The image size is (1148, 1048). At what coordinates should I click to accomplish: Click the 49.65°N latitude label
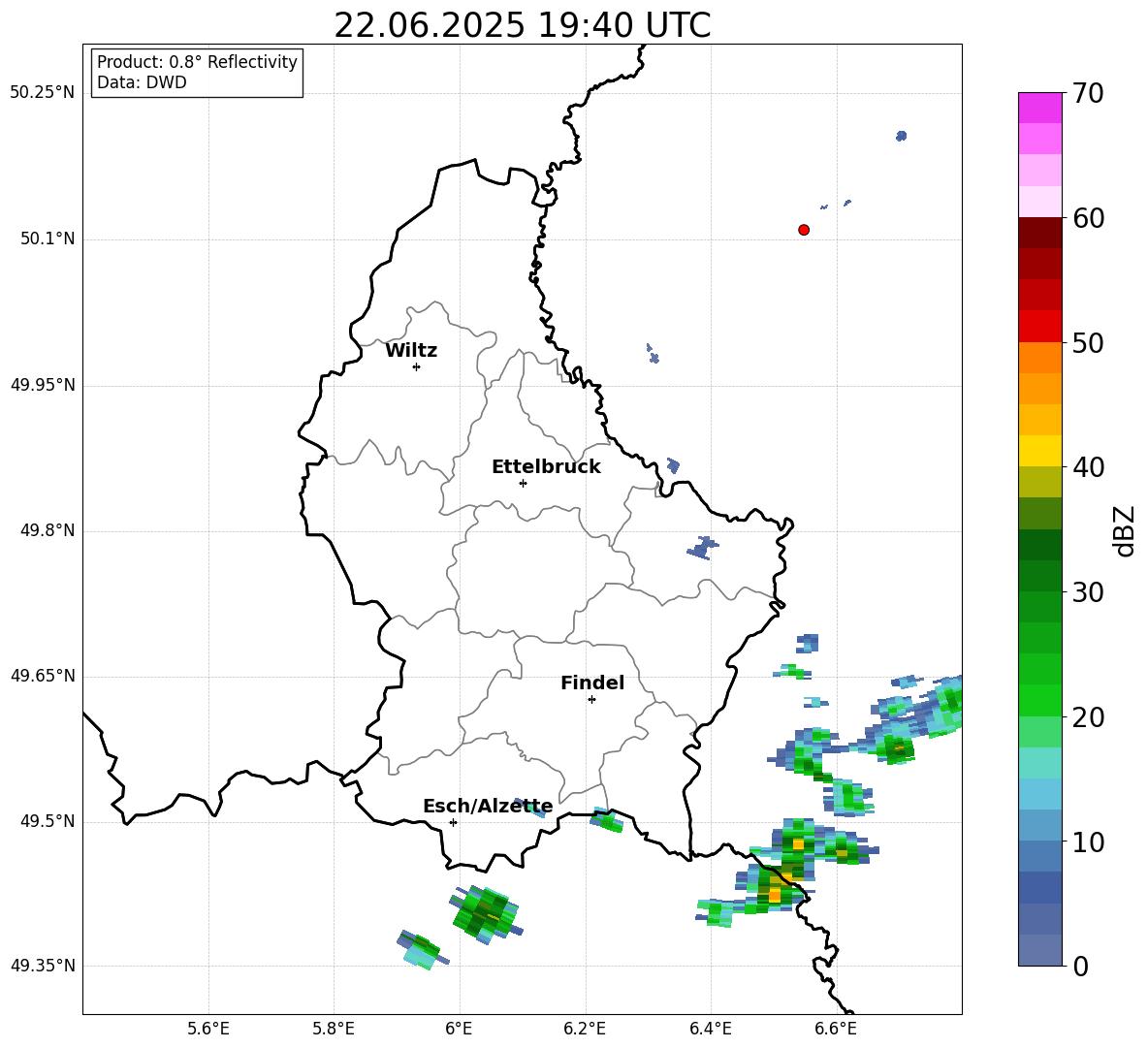click(x=42, y=676)
